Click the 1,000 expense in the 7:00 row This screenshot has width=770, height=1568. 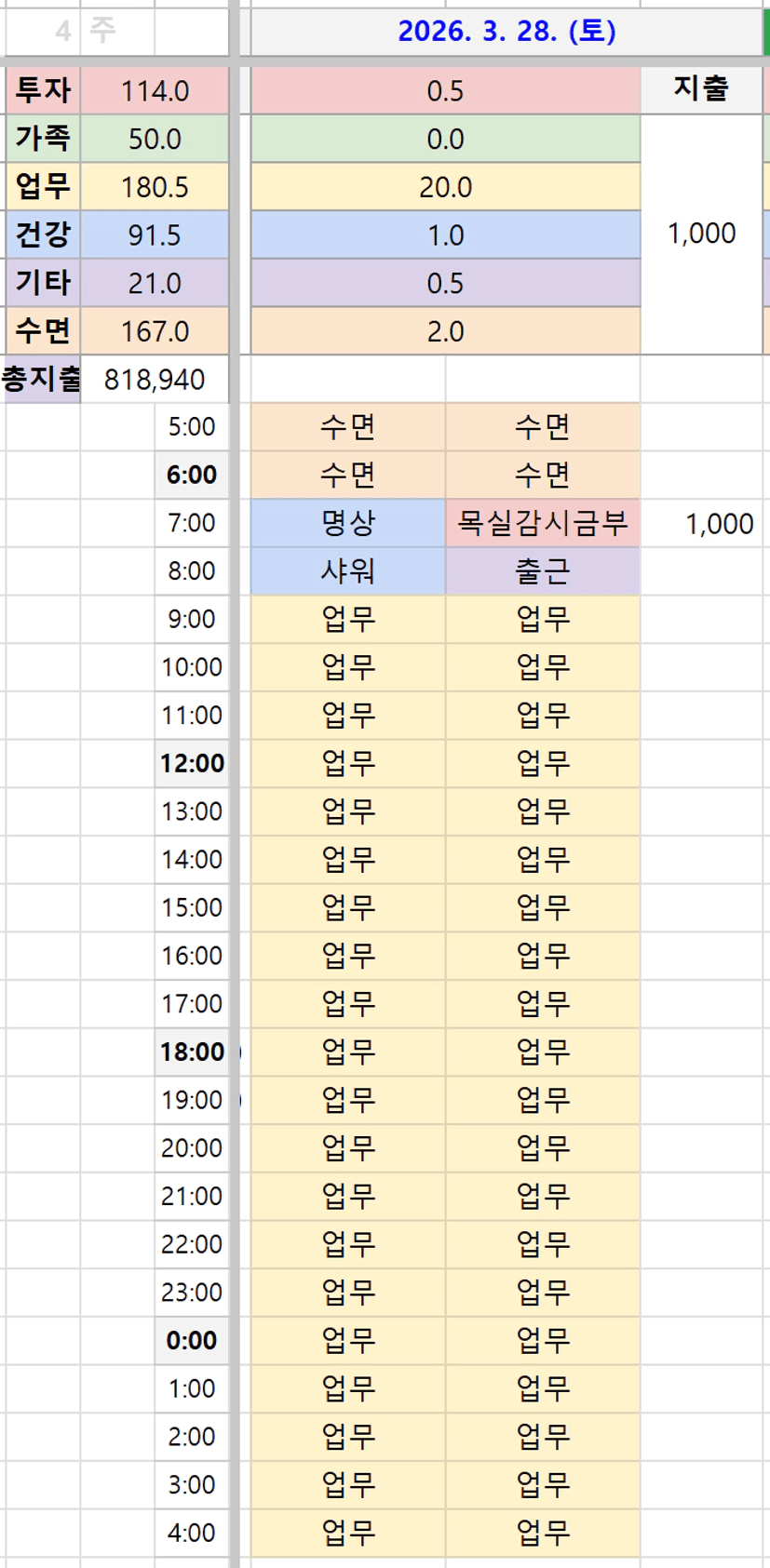click(719, 524)
